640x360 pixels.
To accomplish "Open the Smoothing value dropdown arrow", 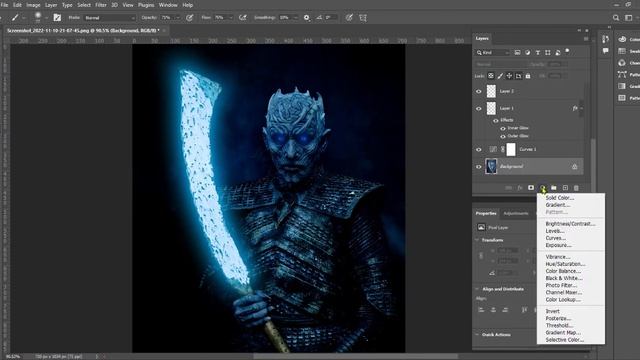I will click(296, 18).
